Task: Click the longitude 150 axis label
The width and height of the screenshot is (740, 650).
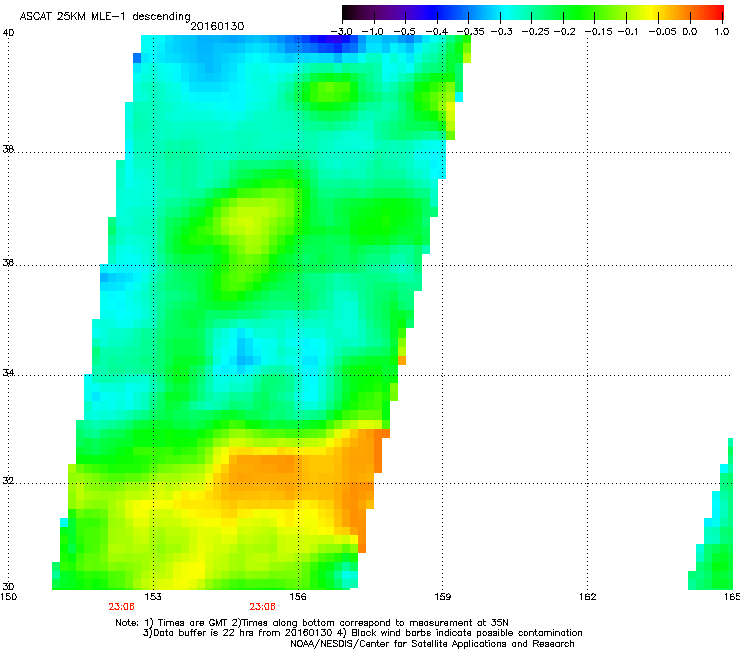Action: point(8,597)
